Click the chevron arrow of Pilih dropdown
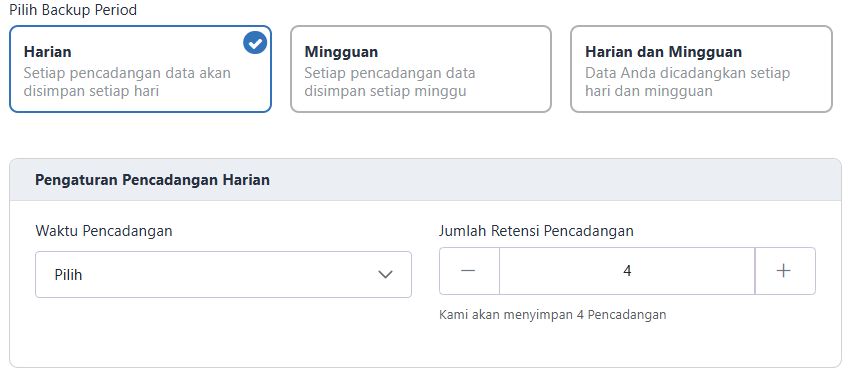 click(385, 274)
